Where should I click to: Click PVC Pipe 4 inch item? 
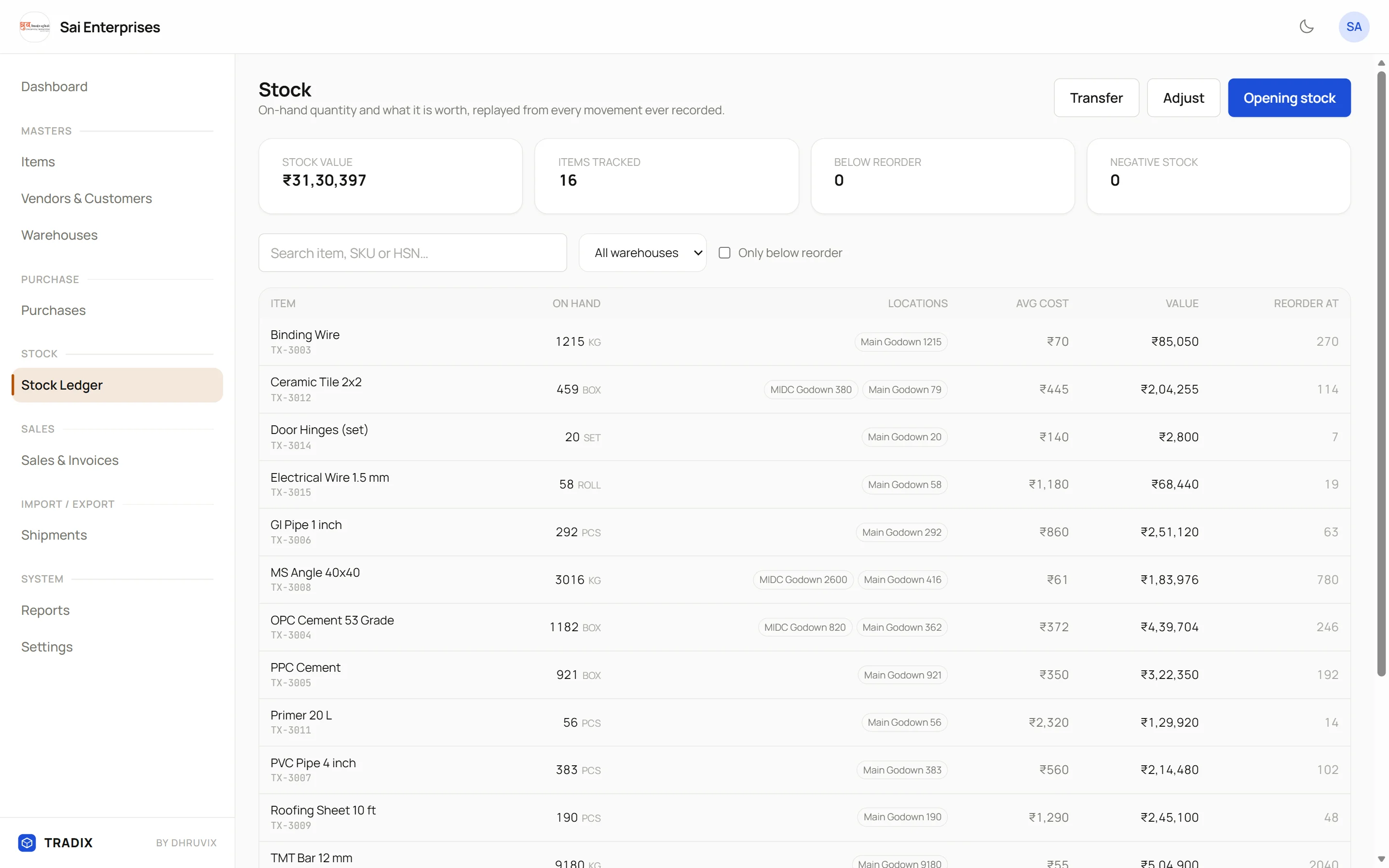pyautogui.click(x=313, y=763)
